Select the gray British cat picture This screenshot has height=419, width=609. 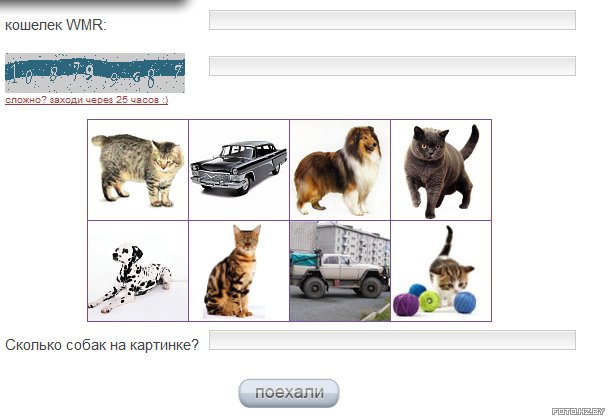coord(441,170)
